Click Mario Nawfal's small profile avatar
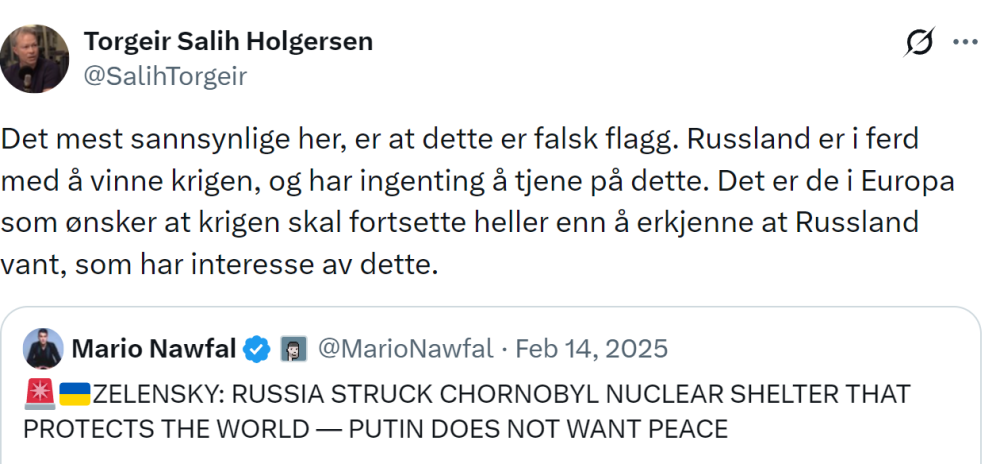Screen dimensions: 1000x464 pos(43,348)
